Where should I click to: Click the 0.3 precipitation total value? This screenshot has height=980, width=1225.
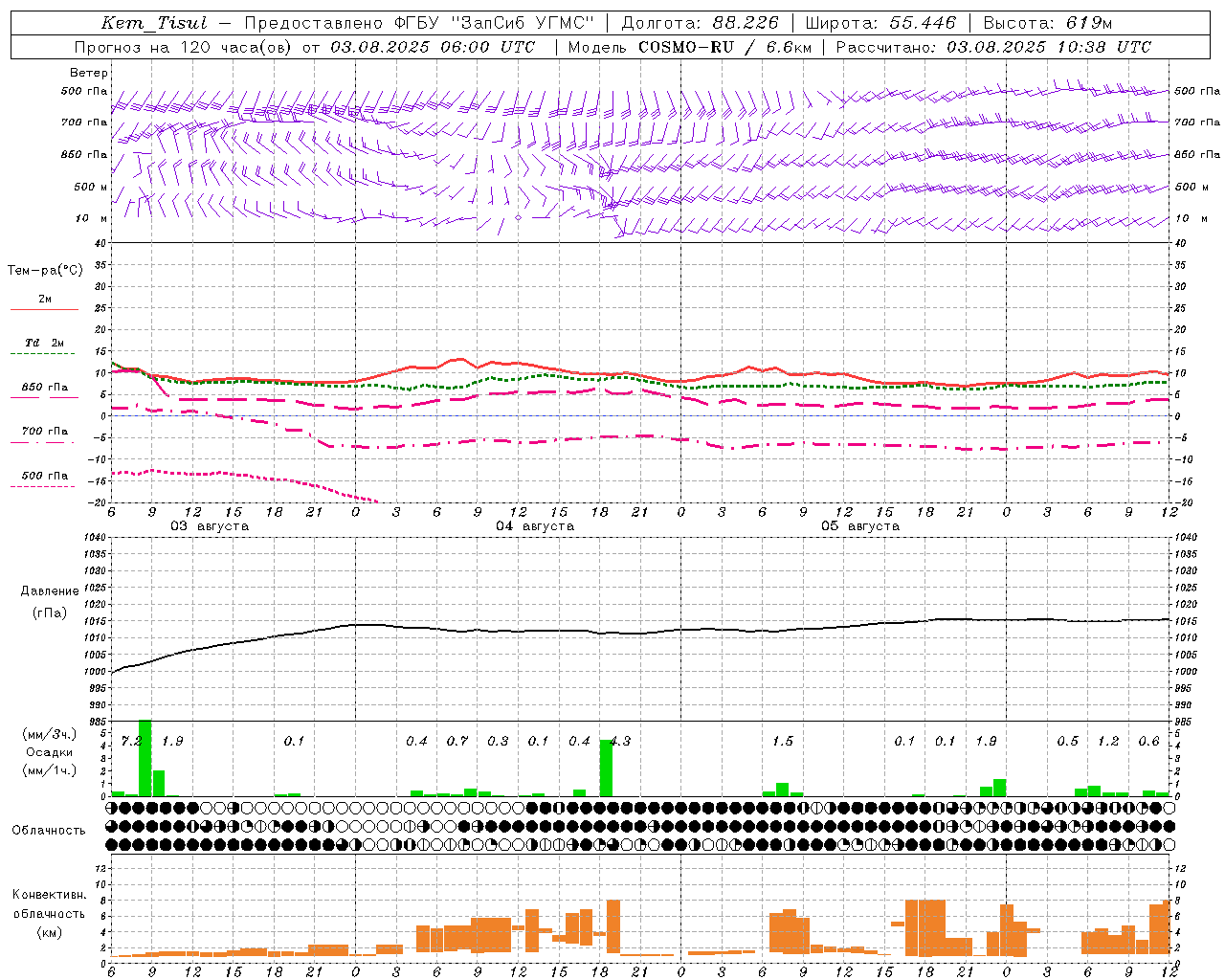(498, 742)
